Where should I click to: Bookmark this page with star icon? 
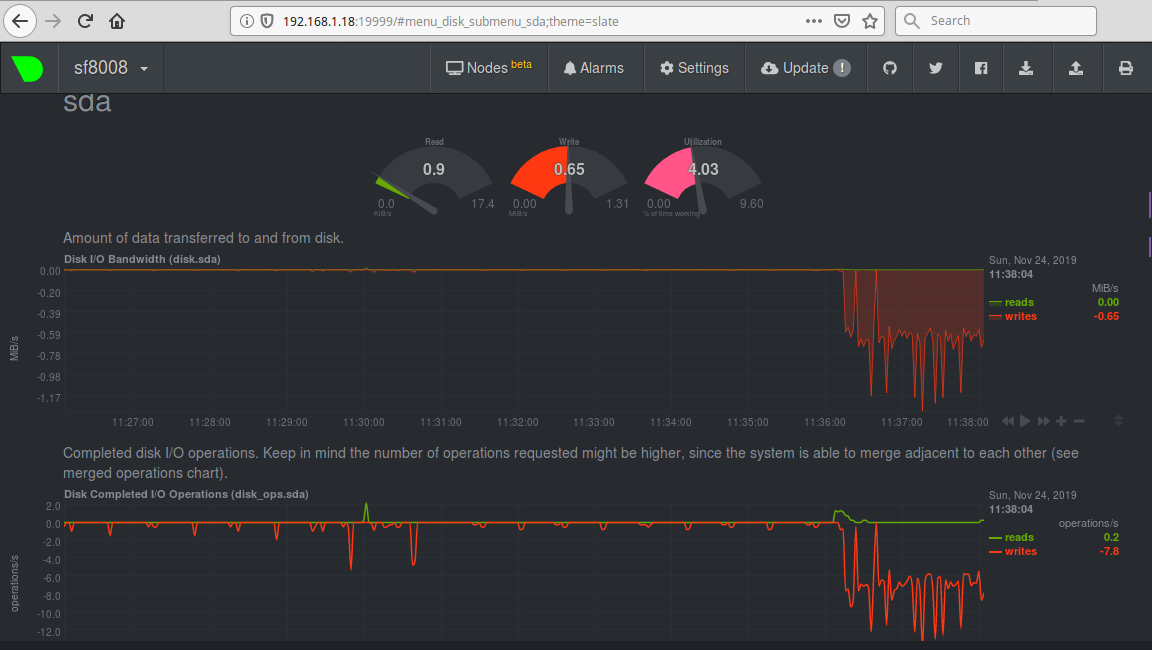pyautogui.click(x=870, y=21)
